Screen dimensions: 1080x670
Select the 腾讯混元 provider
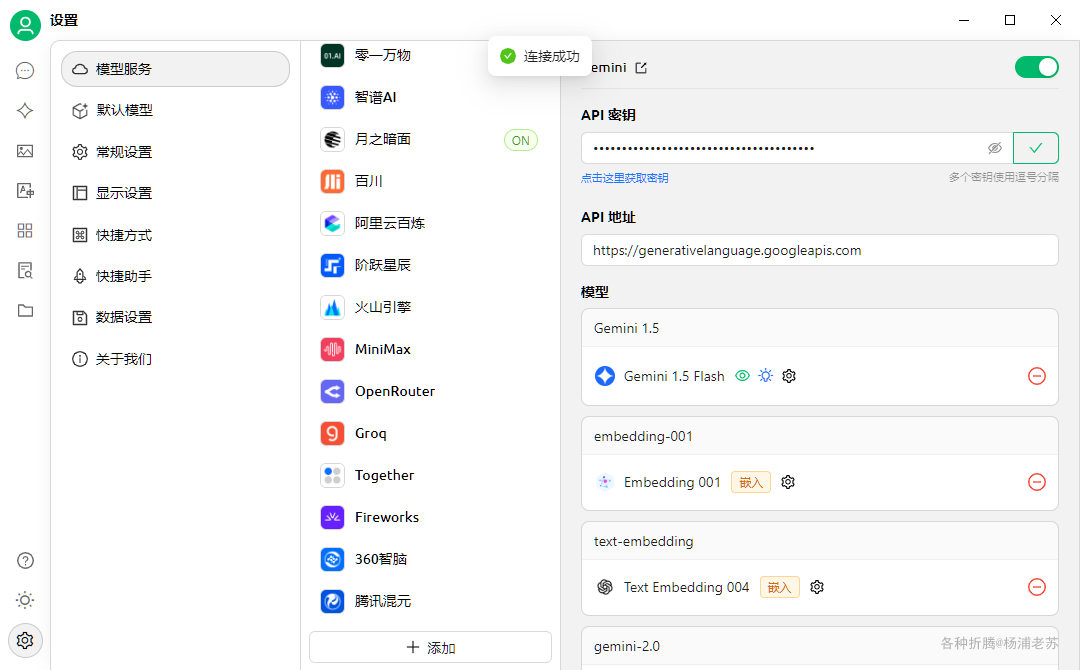pyautogui.click(x=430, y=601)
